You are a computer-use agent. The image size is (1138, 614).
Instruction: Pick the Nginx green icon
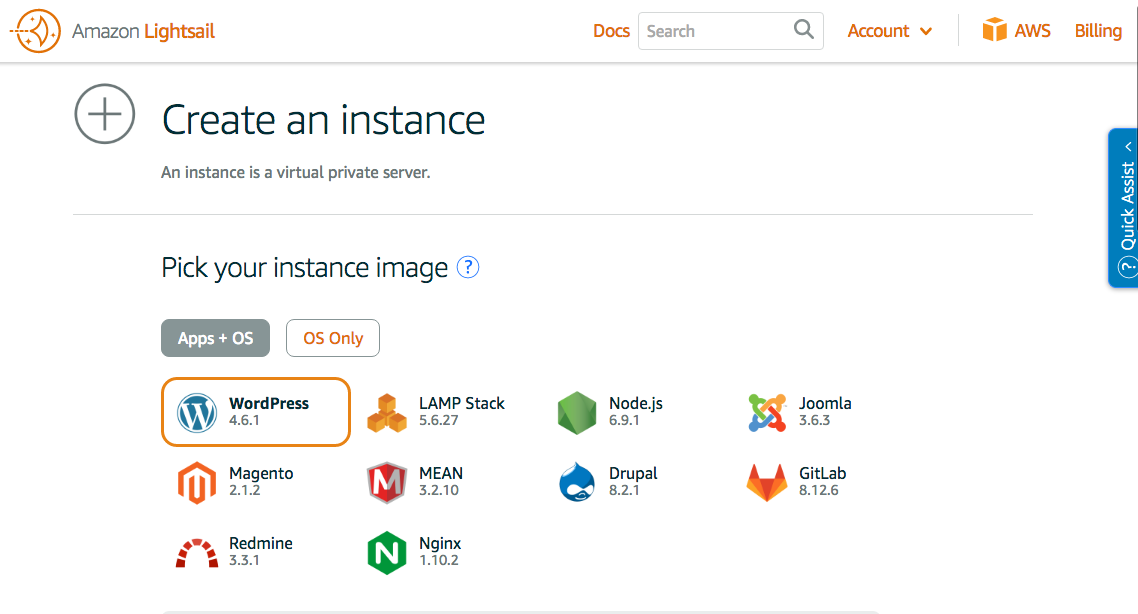[x=387, y=553]
